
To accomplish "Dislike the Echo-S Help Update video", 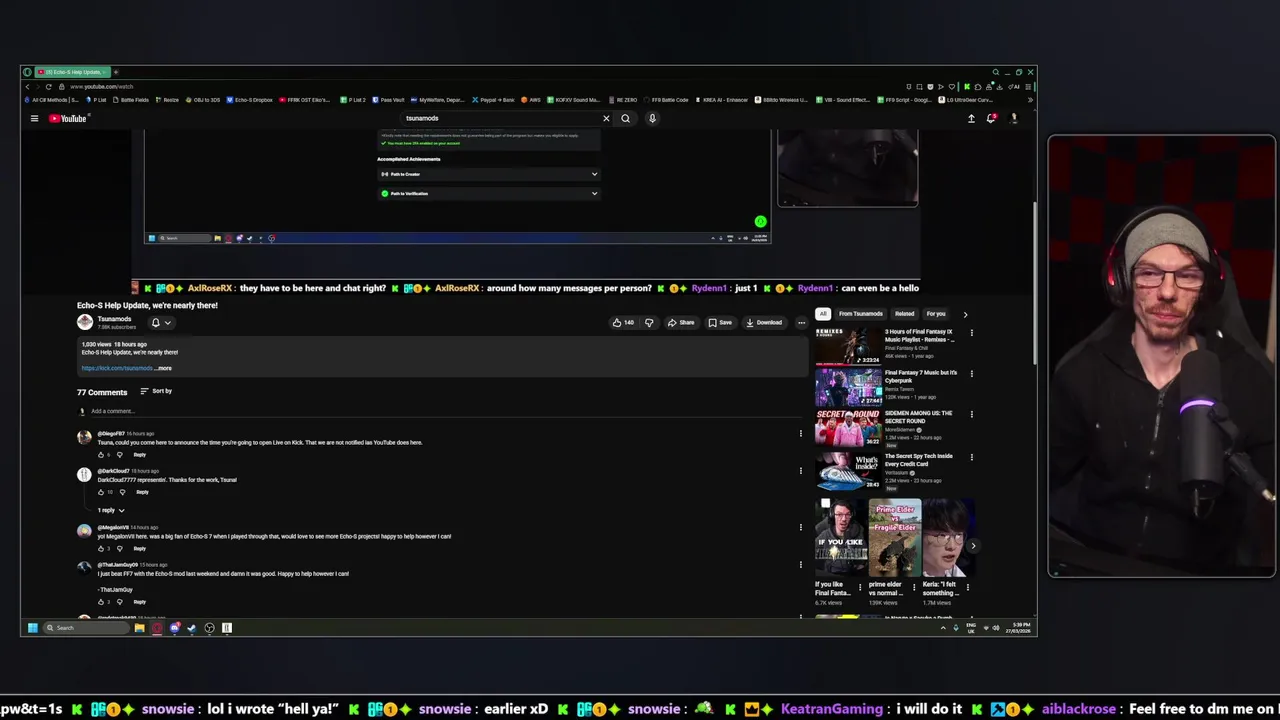I will (649, 322).
